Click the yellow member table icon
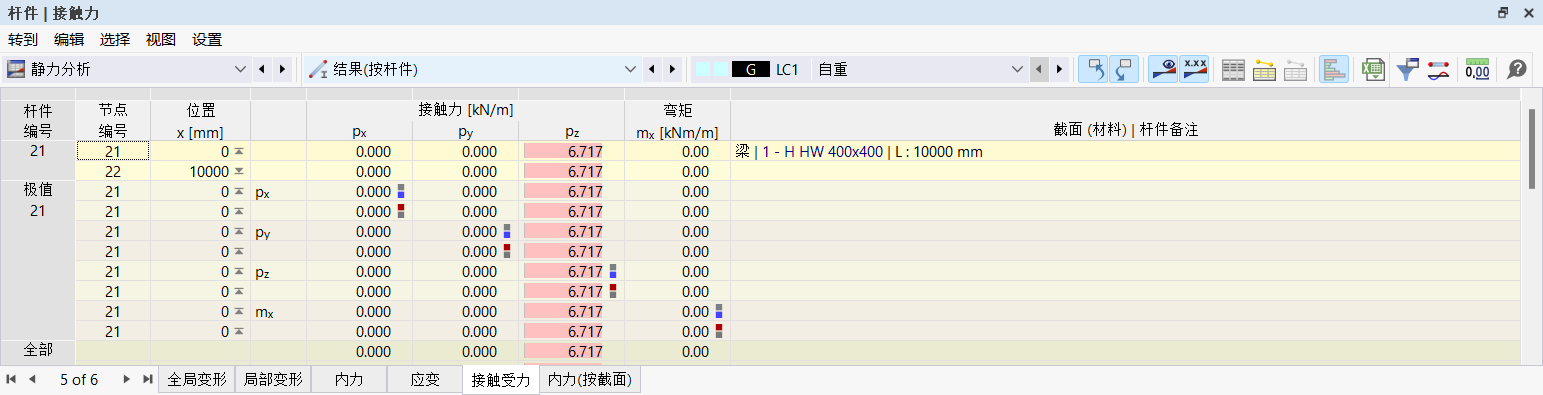This screenshot has height=395, width=1543. (1264, 69)
